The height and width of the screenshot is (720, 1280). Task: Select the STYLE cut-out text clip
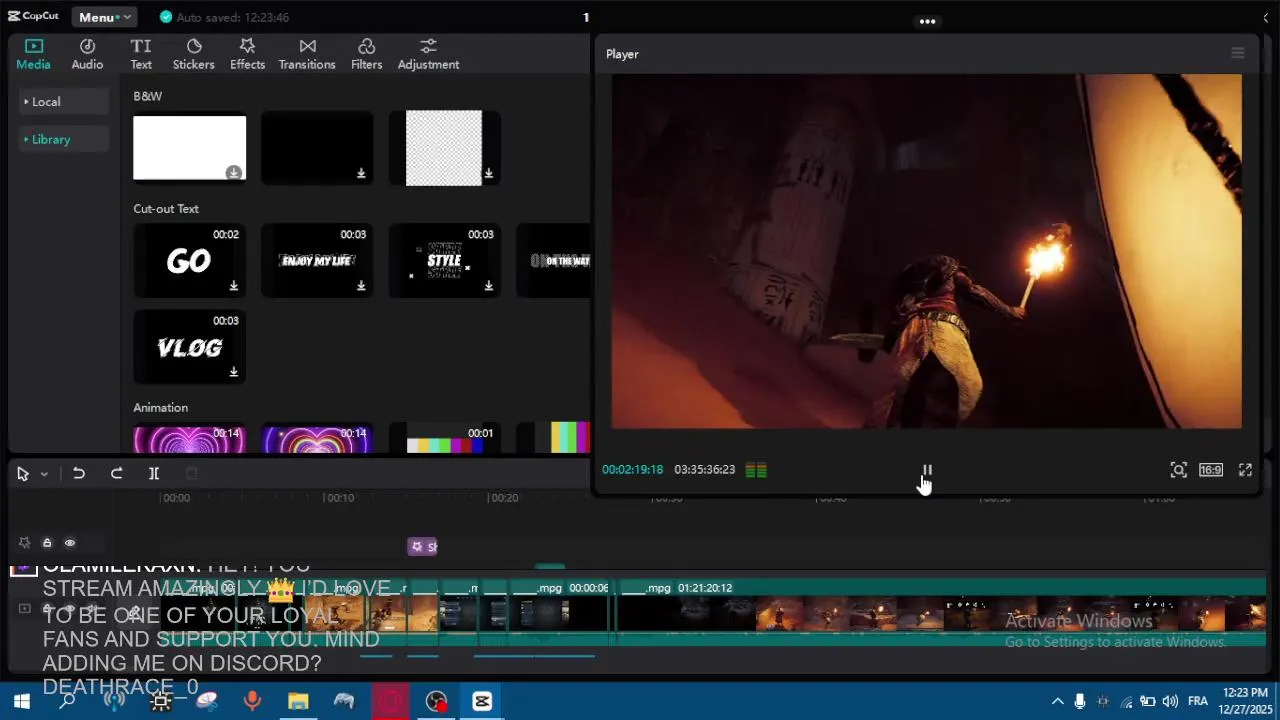(x=445, y=260)
